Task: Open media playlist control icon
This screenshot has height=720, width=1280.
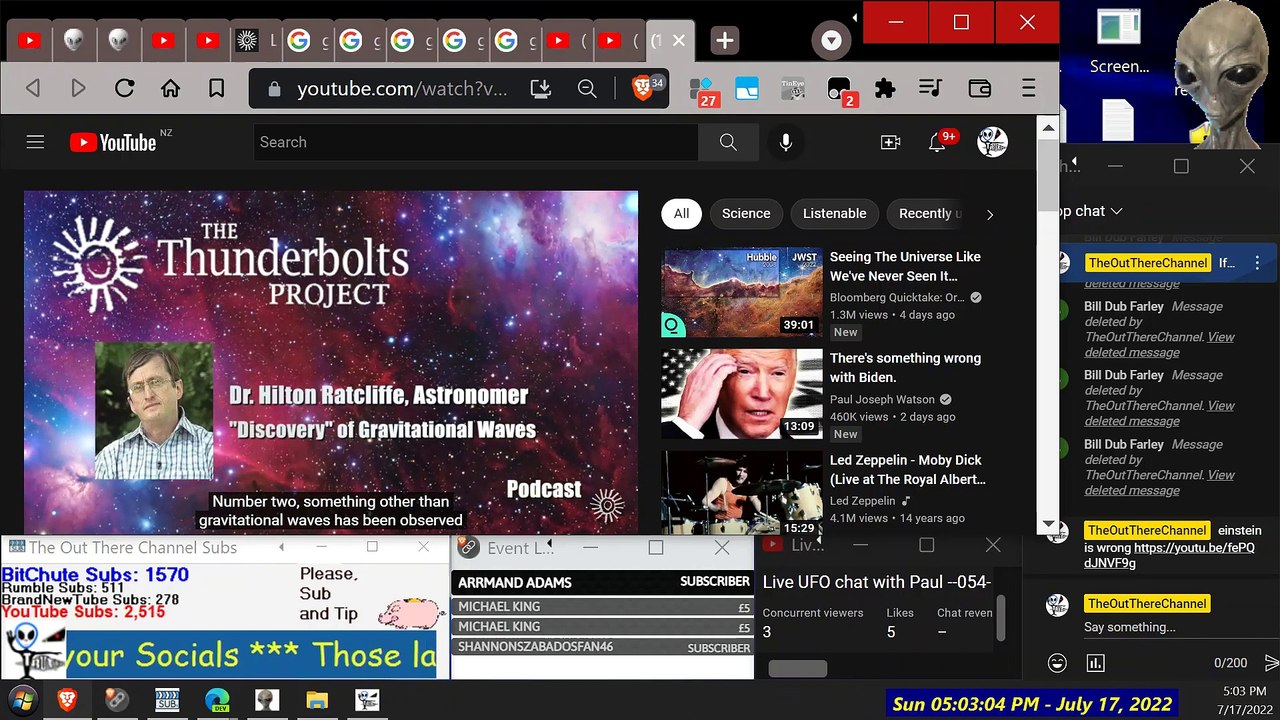Action: (x=930, y=89)
